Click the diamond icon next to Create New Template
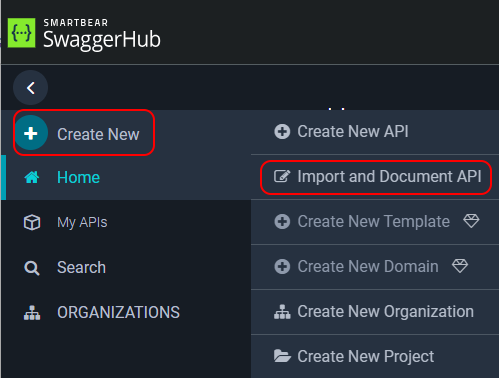 (x=471, y=221)
